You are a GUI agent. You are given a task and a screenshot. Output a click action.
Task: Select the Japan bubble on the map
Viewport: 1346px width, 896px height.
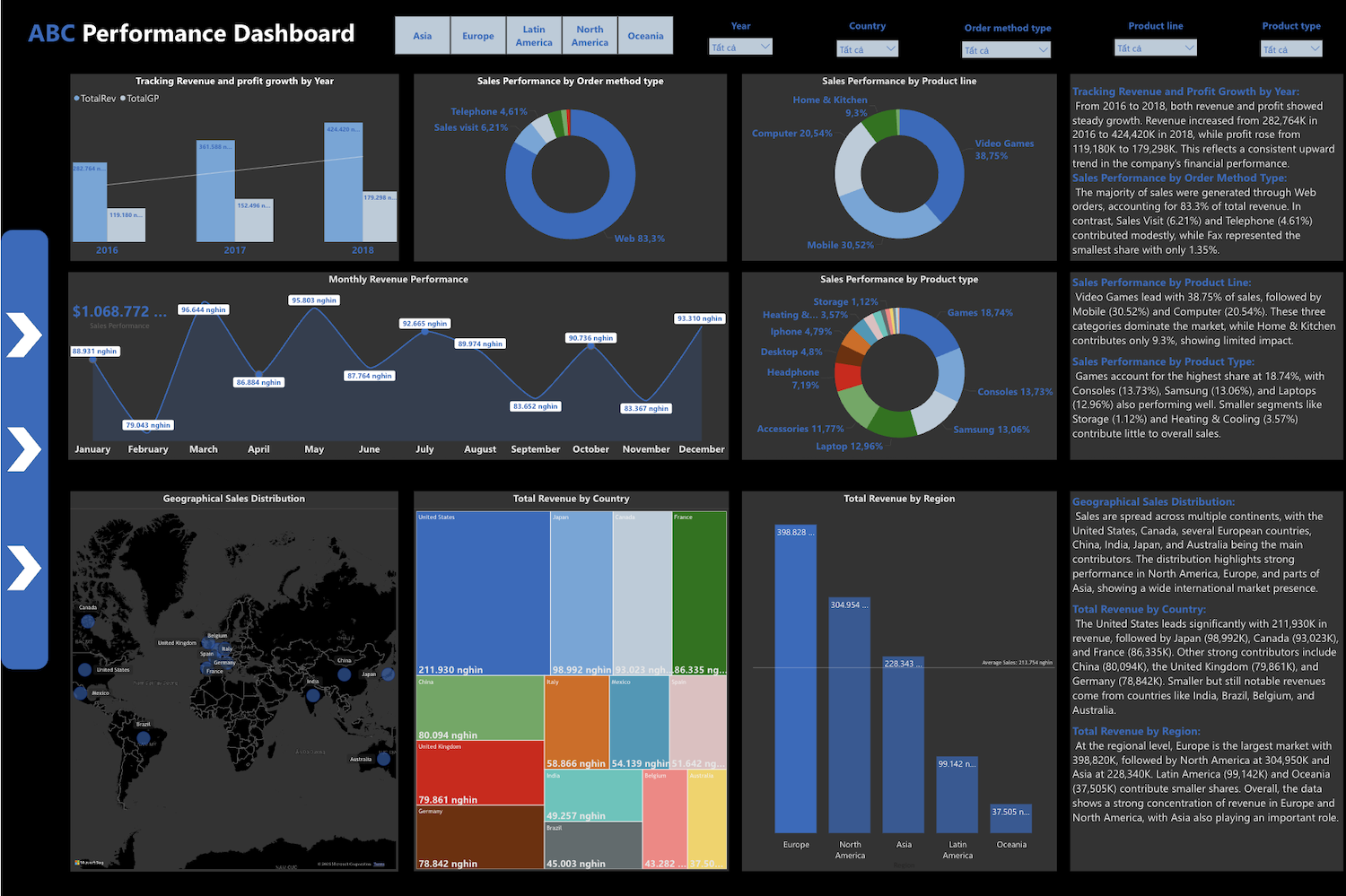click(388, 674)
